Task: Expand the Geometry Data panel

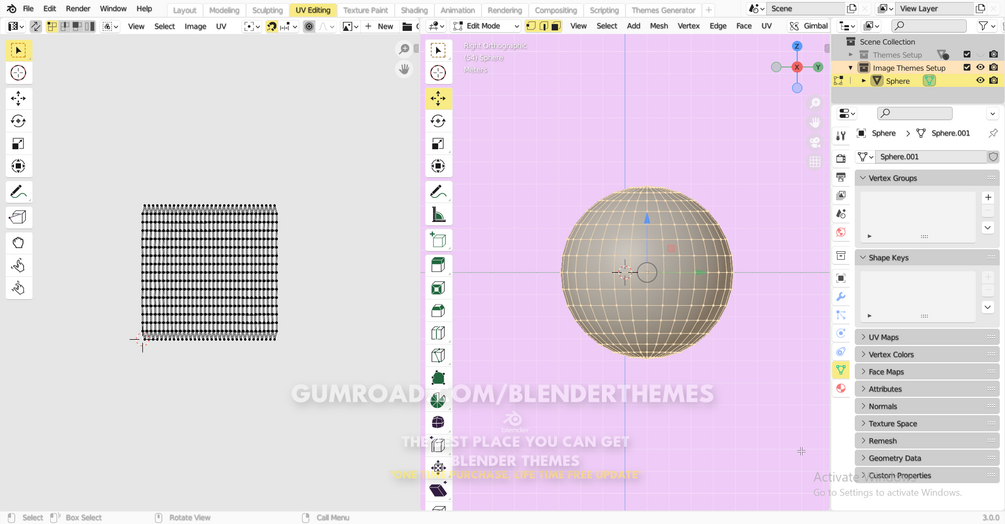Action: 927,458
